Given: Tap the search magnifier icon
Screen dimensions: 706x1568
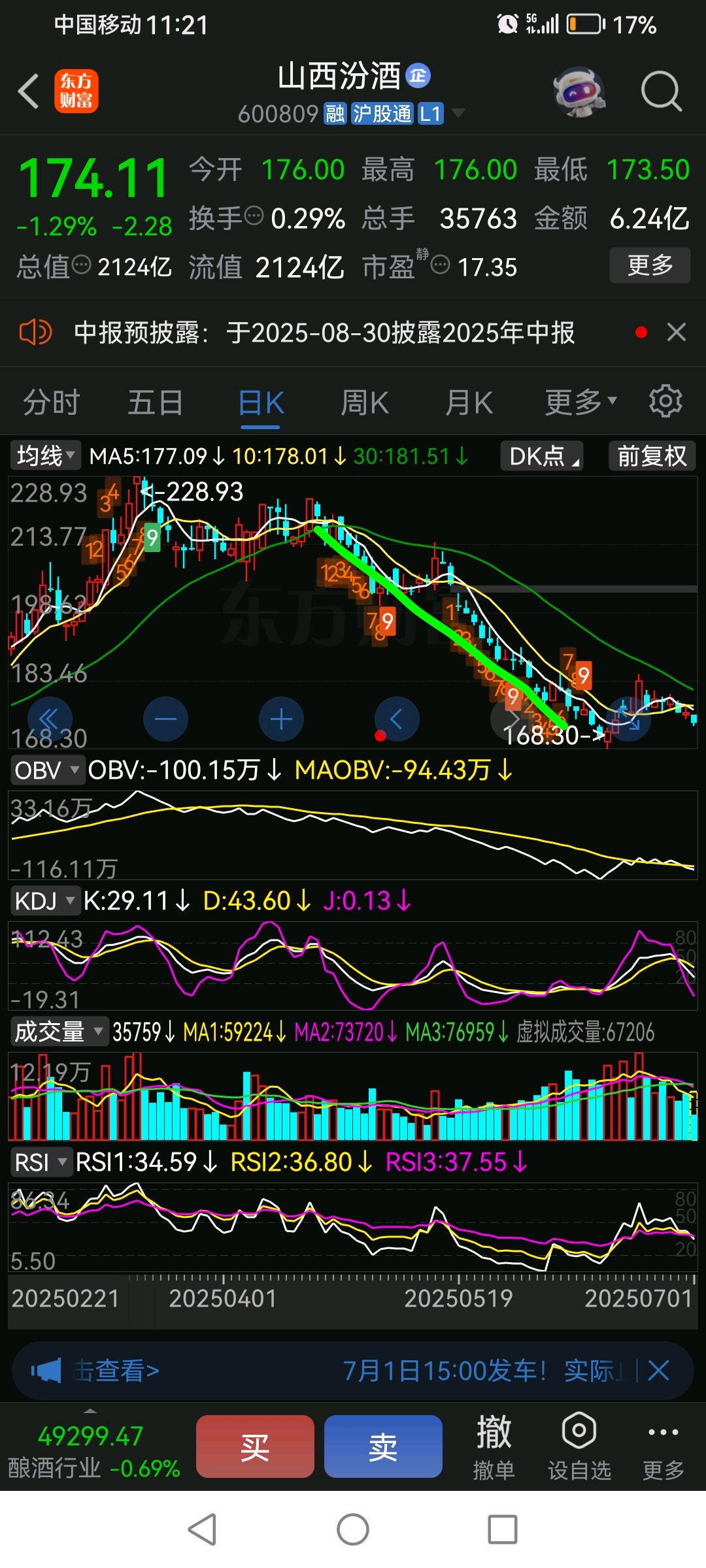Looking at the screenshot, I should (x=662, y=91).
